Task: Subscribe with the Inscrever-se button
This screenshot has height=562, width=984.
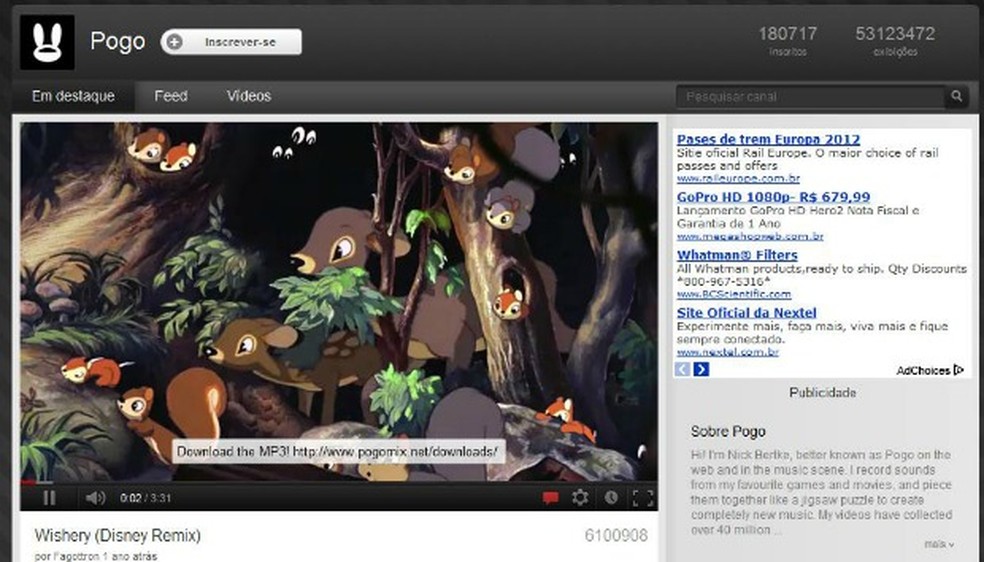Action: click(x=231, y=42)
